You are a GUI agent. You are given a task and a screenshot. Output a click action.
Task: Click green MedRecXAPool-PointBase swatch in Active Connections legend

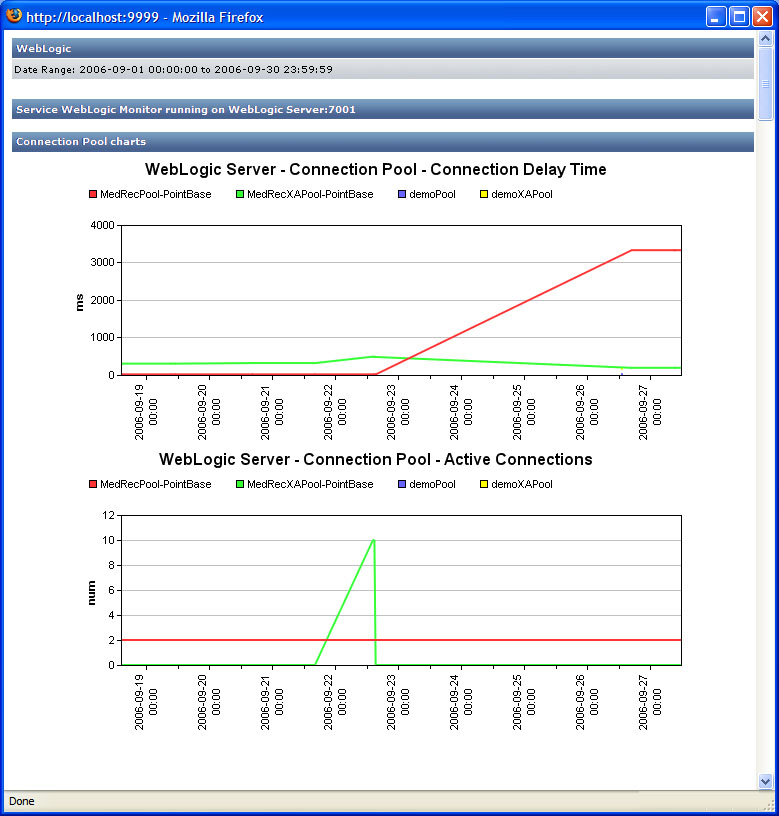[x=240, y=484]
